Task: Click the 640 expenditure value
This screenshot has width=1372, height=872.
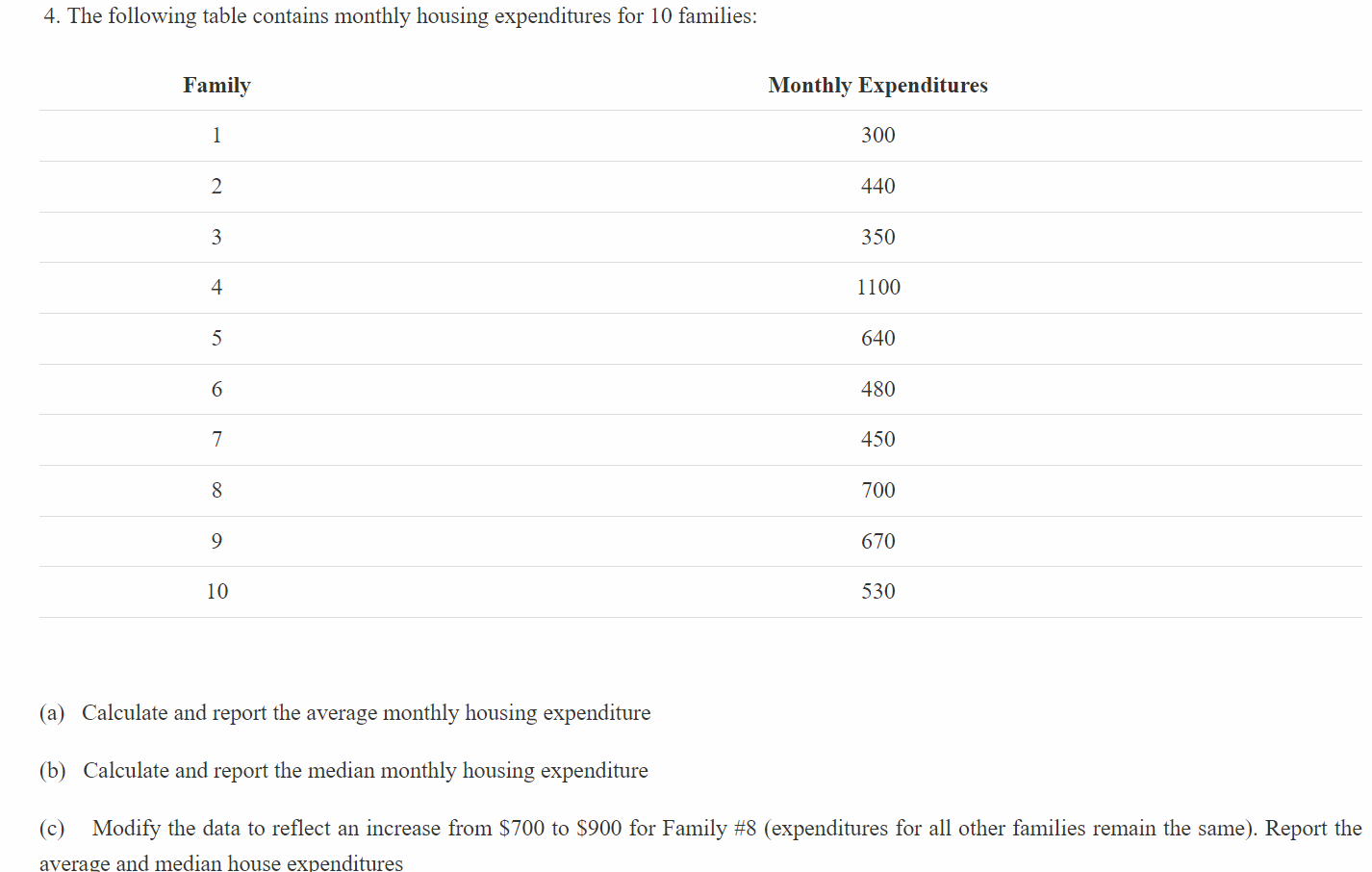Action: pyautogui.click(x=877, y=339)
